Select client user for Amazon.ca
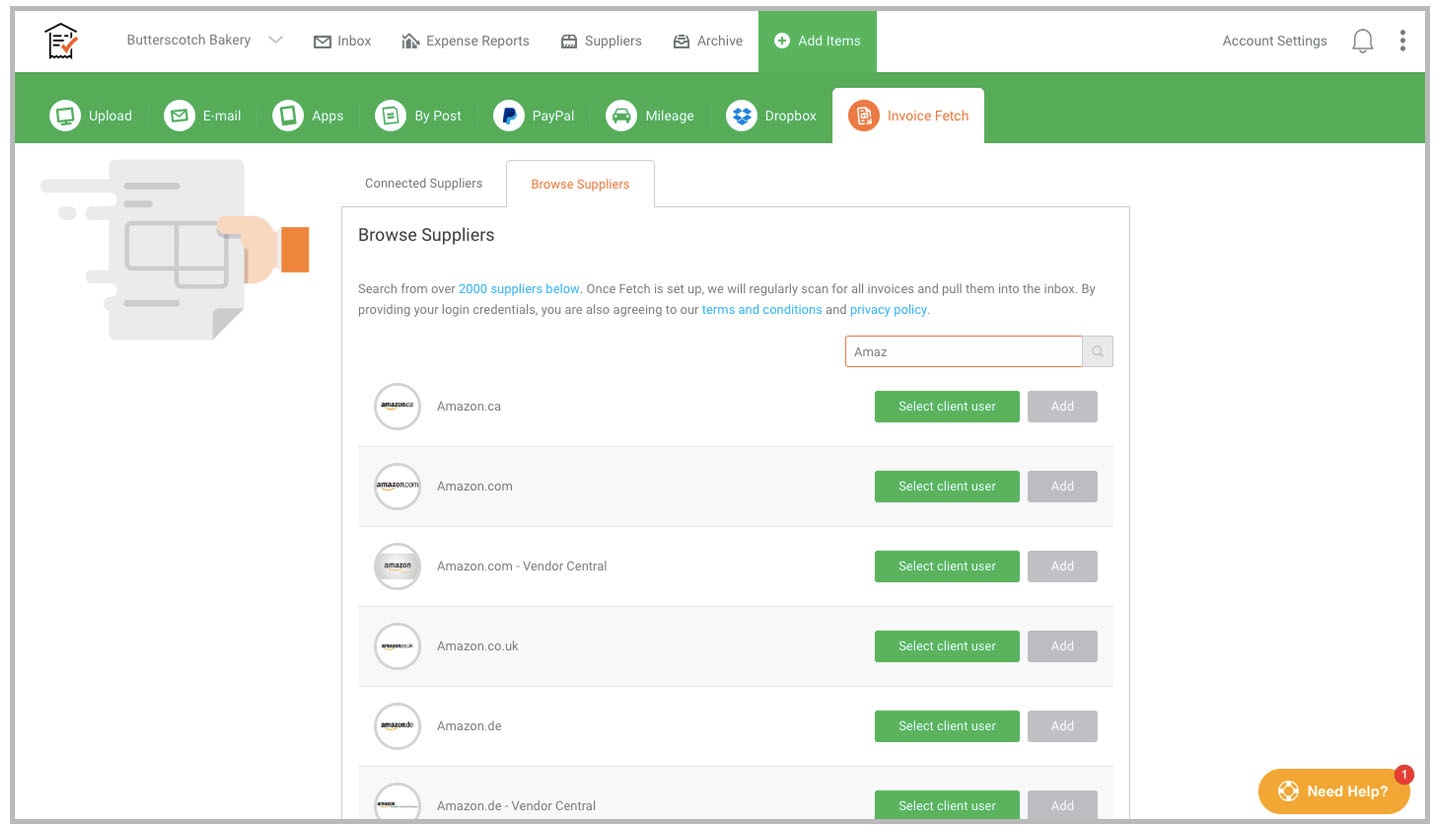The image size is (1440, 829). pos(947,407)
